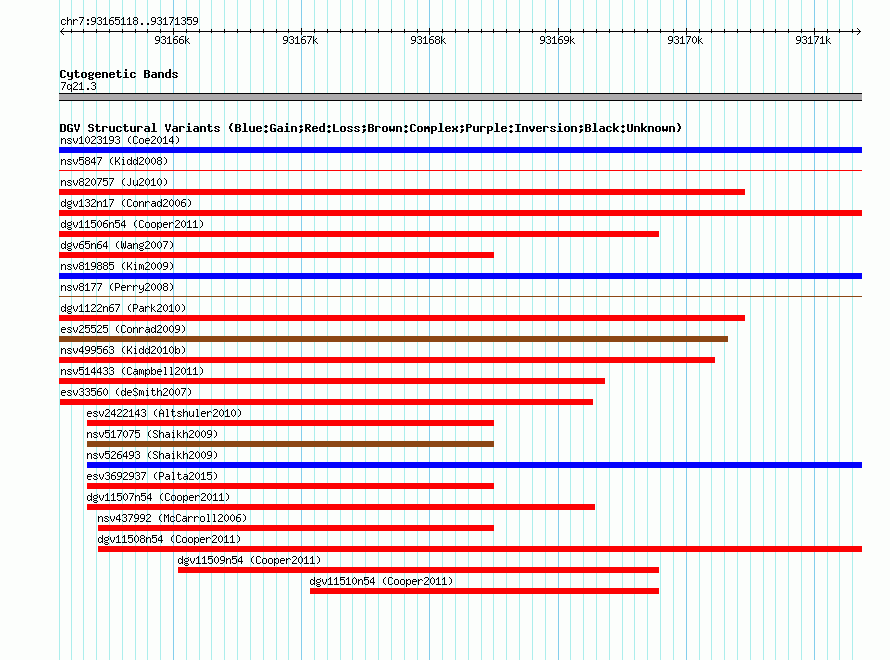890x660 pixels.
Task: Click the nsv514433 red loss bar
Action: tap(332, 381)
